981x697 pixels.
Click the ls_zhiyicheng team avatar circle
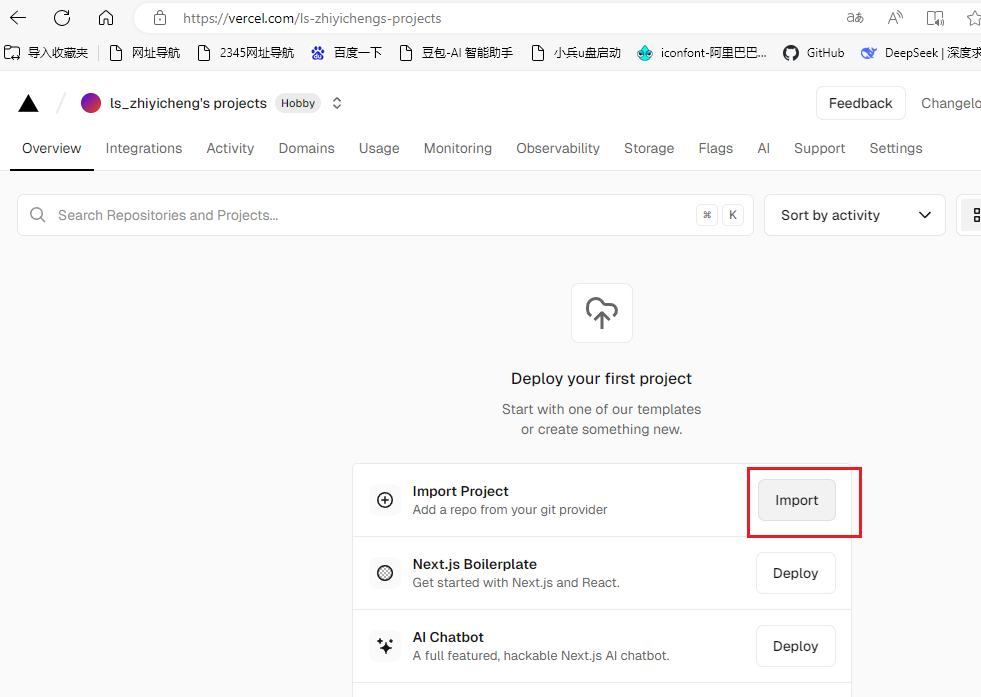91,103
